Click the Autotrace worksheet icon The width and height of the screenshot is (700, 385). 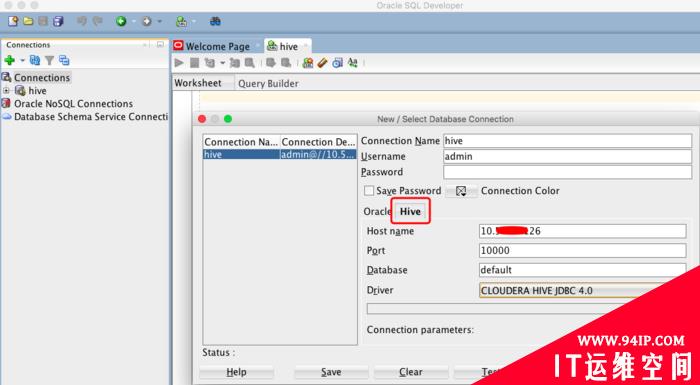235,63
